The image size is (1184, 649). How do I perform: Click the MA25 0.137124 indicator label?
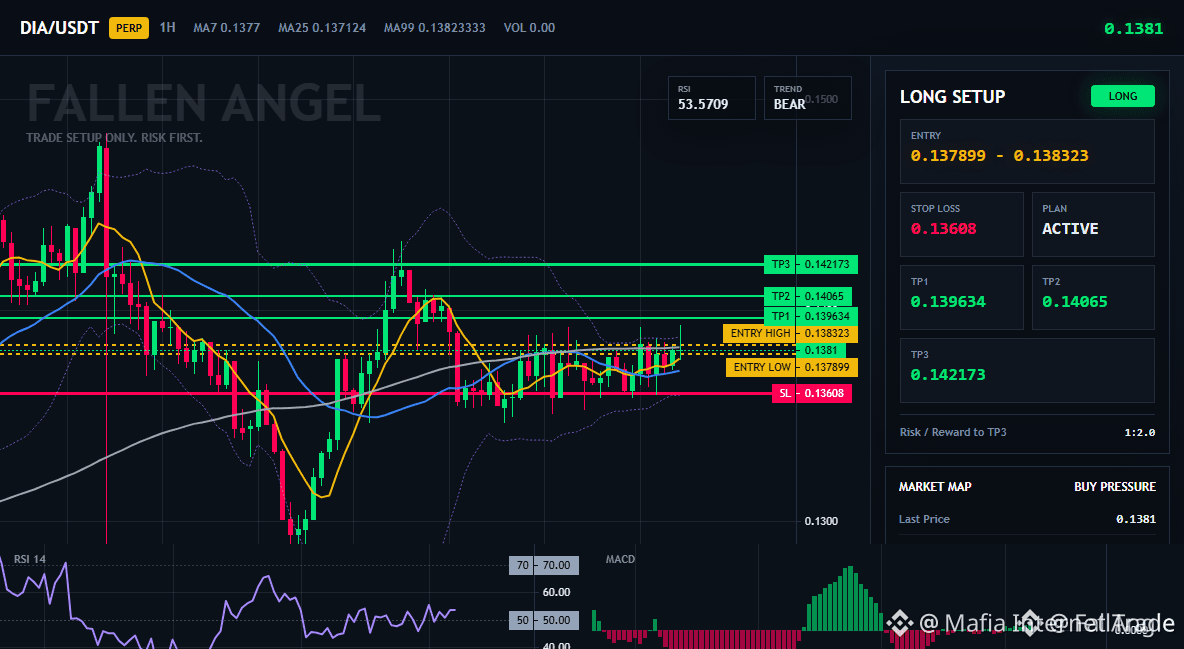tap(322, 28)
